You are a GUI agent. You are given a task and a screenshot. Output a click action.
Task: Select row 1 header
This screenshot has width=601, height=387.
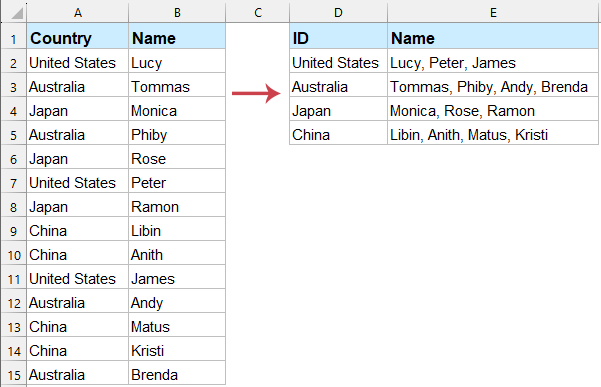point(14,39)
